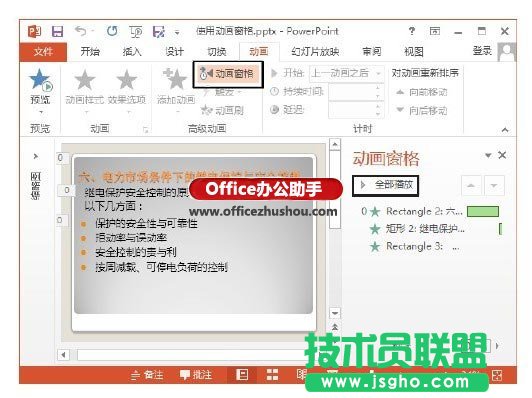The height and width of the screenshot is (398, 532).
Task: Open the 动画样式 gallery
Action: 85,87
